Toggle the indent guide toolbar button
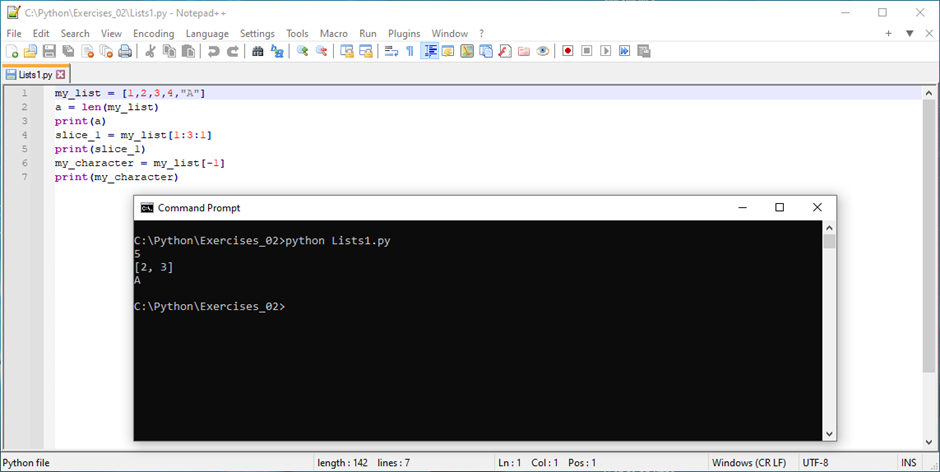Image resolution: width=940 pixels, height=472 pixels. tap(429, 51)
